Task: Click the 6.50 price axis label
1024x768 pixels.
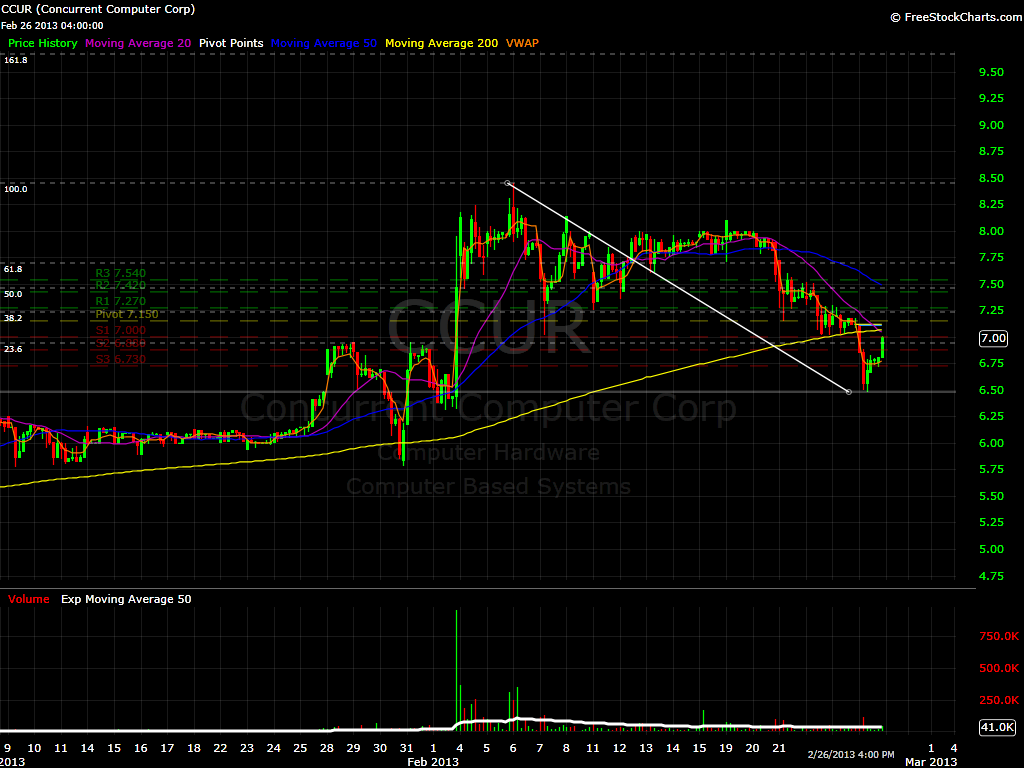Action: coord(991,390)
